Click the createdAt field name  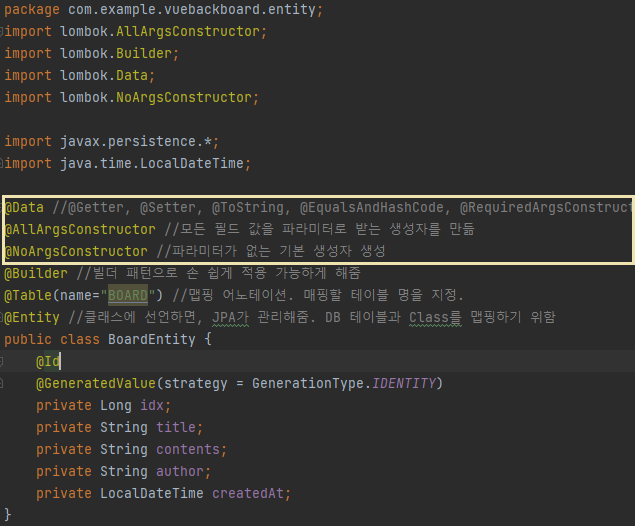point(248,493)
